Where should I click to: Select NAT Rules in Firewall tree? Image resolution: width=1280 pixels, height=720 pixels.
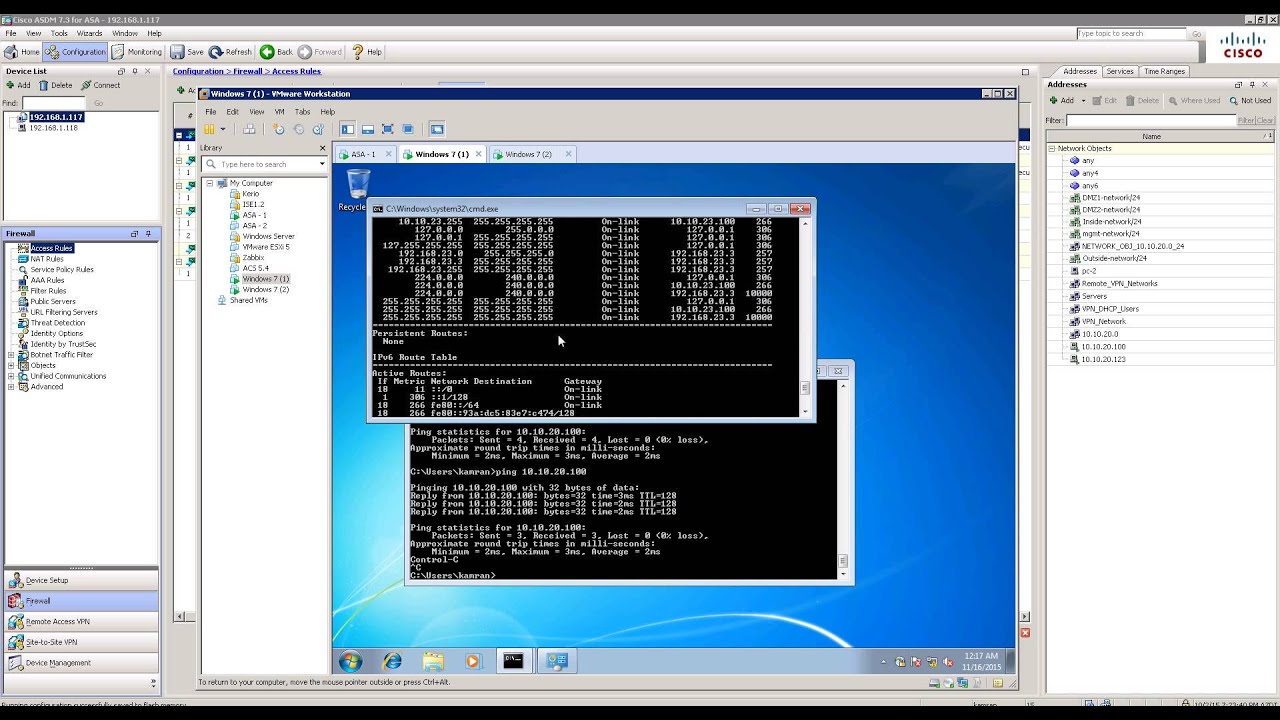click(x=46, y=259)
